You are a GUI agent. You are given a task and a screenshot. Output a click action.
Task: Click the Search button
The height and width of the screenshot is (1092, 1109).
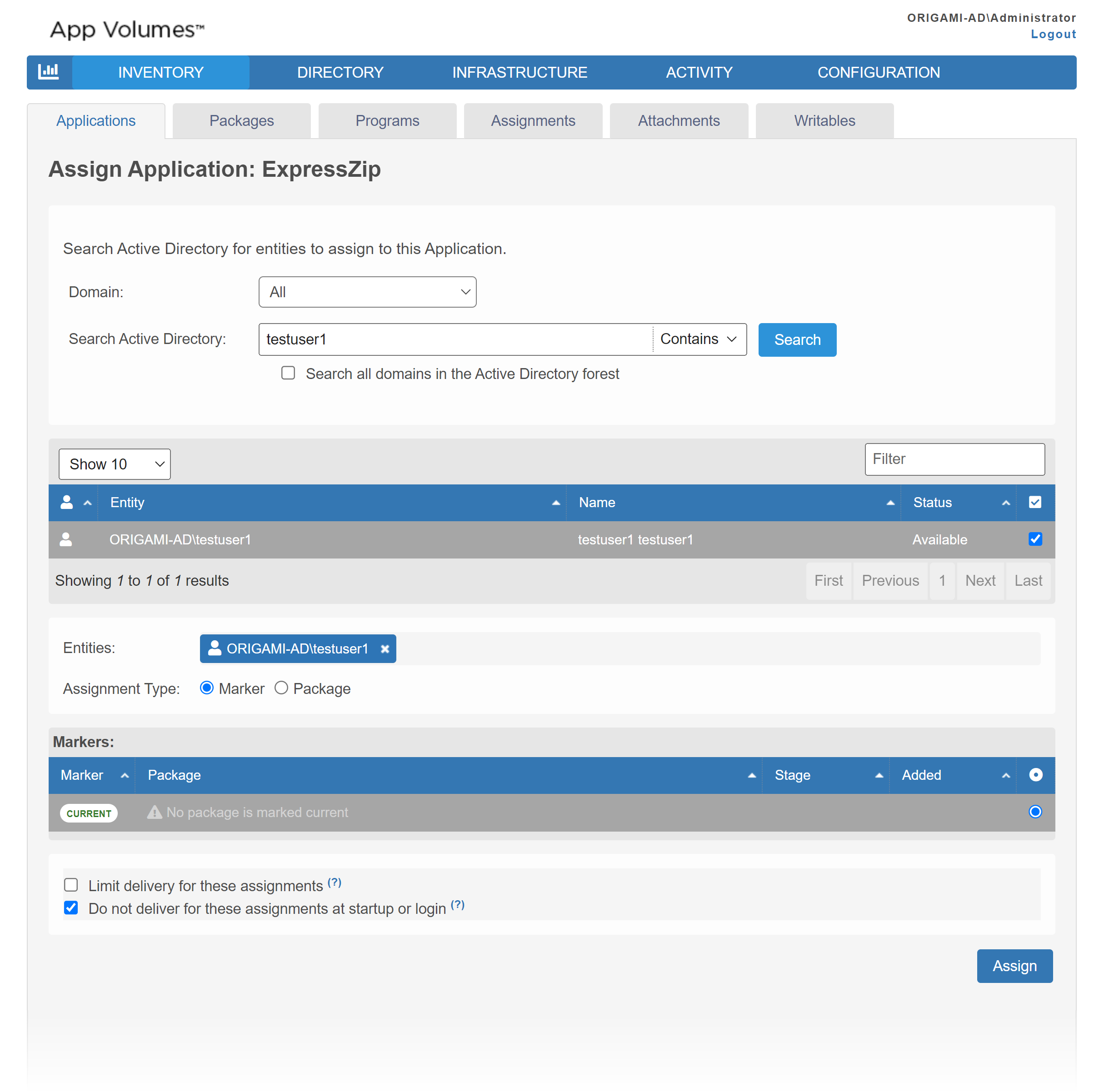(797, 339)
